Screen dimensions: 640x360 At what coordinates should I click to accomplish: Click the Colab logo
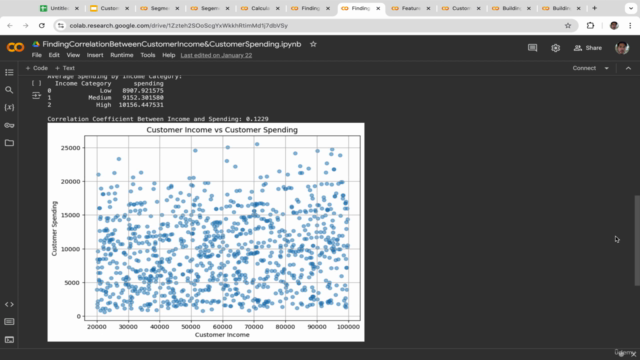point(16,48)
